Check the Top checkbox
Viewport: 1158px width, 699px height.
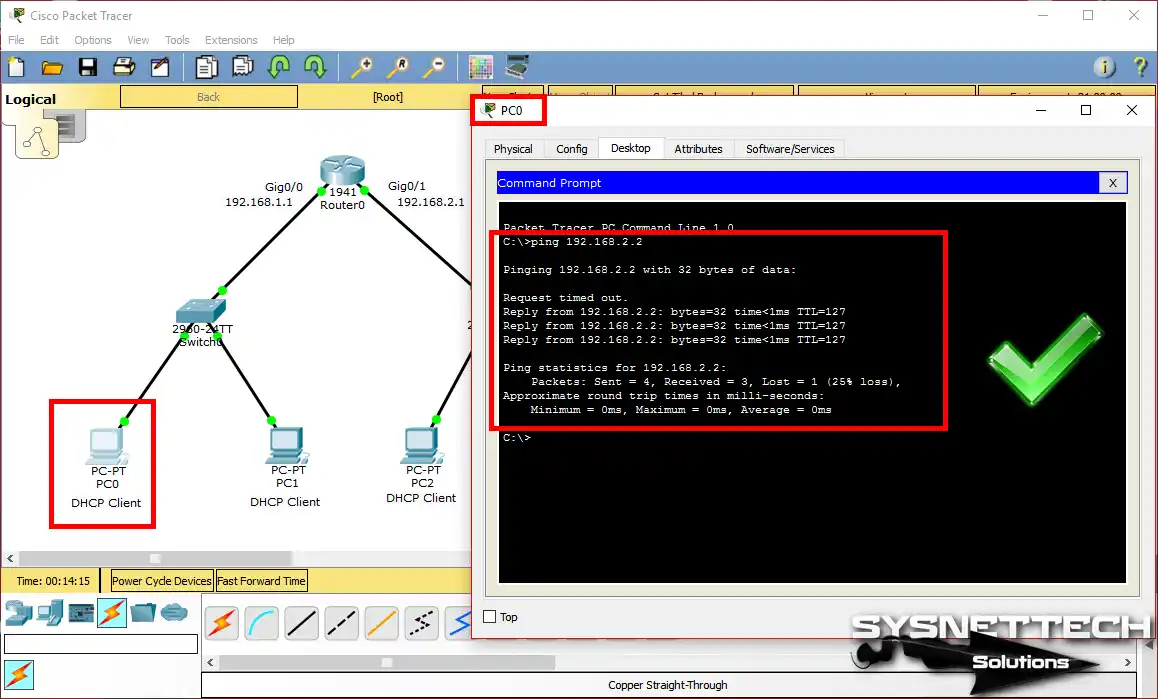489,617
